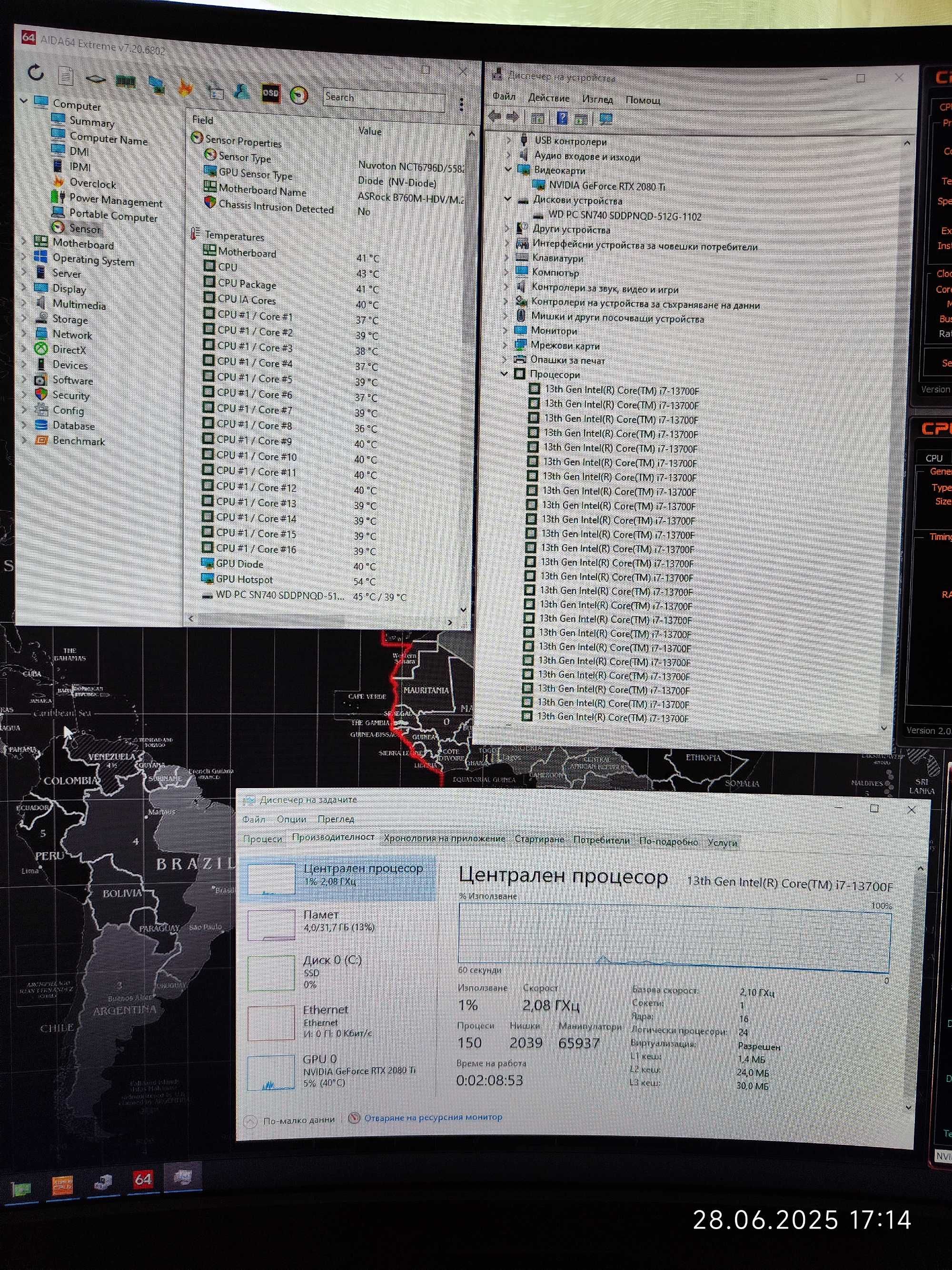The image size is (952, 1270).
Task: Select Диск 0 (C:) performance item
Action: click(x=338, y=972)
